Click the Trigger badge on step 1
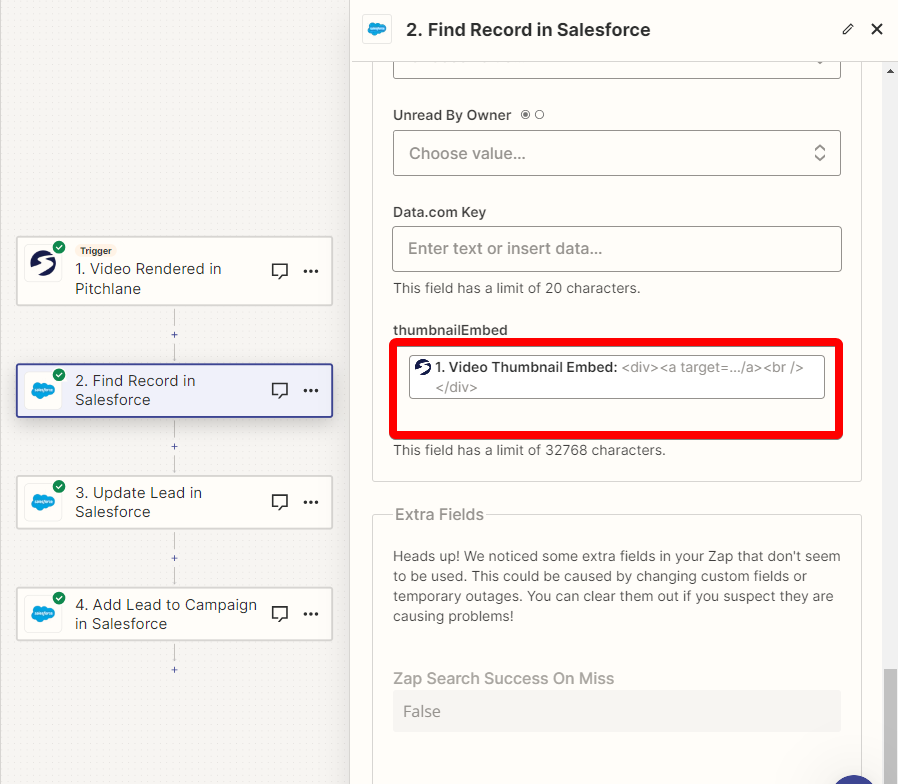898x784 pixels. [96, 251]
